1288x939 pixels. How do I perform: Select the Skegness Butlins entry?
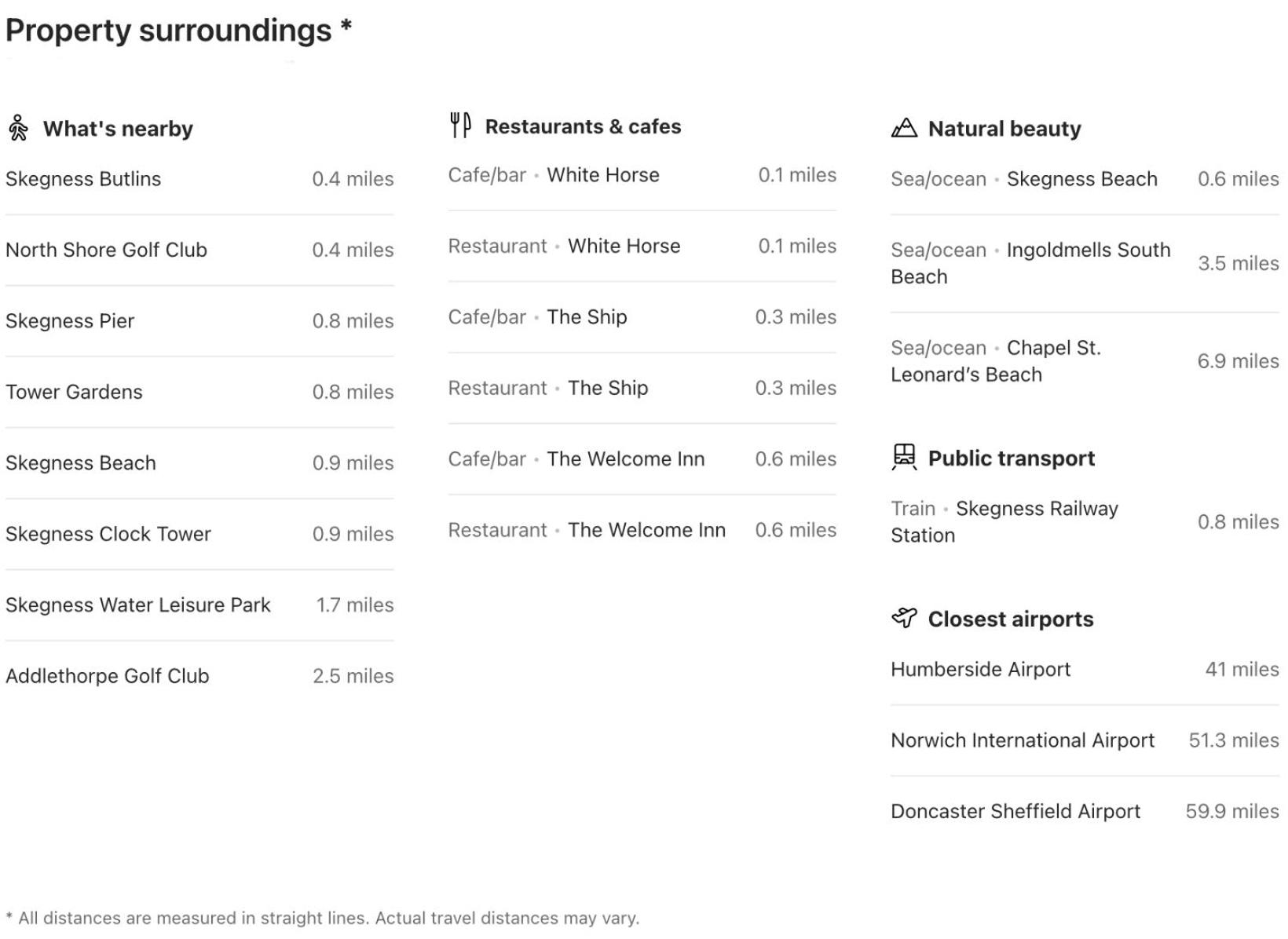(x=199, y=179)
